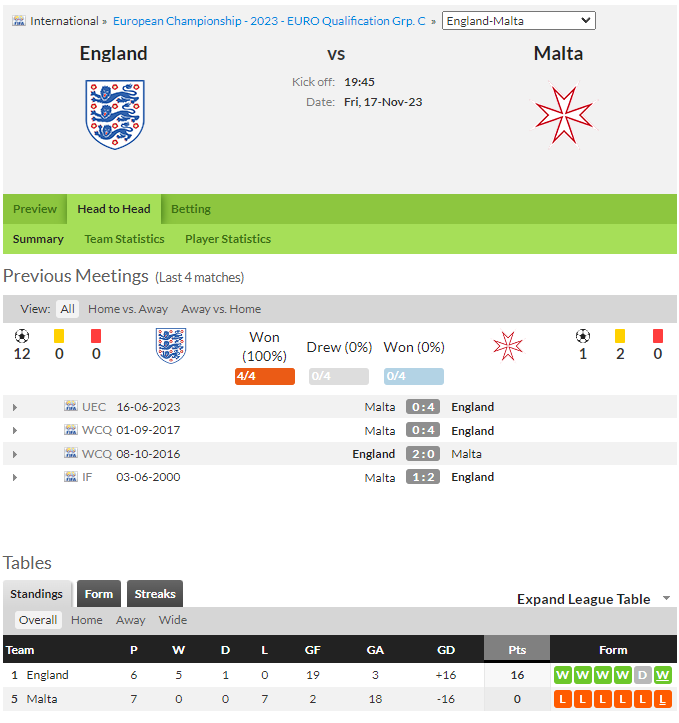The width and height of the screenshot is (679, 723).
Task: Select the Away vs. Home view filter
Action: click(x=221, y=309)
